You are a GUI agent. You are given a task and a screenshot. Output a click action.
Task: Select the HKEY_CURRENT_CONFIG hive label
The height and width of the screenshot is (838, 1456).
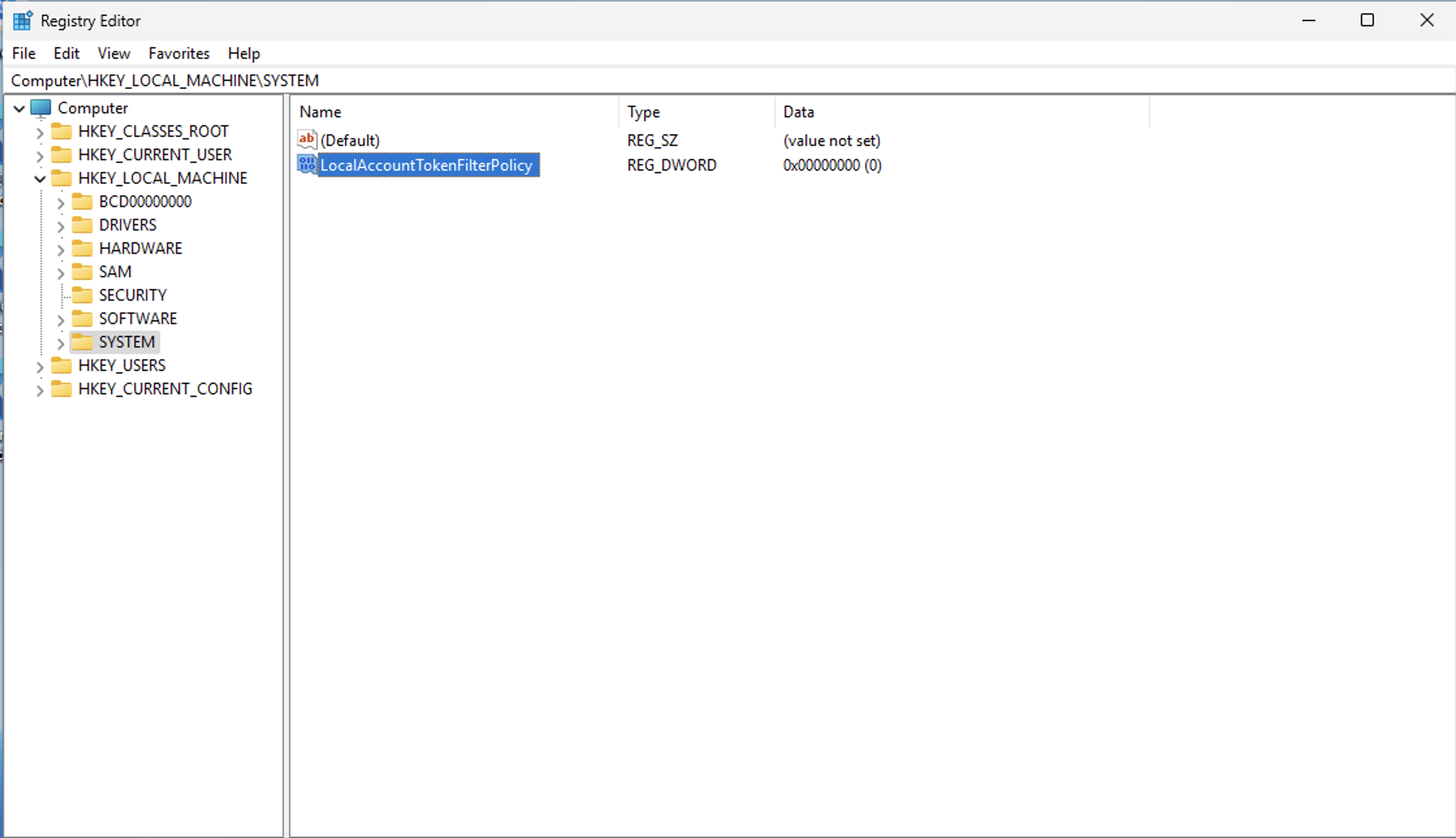tap(165, 389)
